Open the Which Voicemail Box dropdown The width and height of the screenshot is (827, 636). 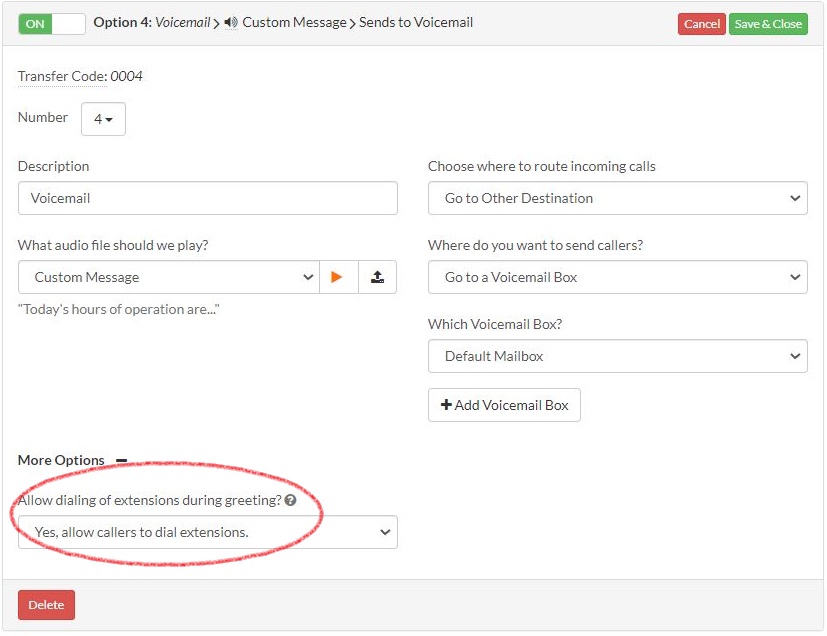click(617, 356)
